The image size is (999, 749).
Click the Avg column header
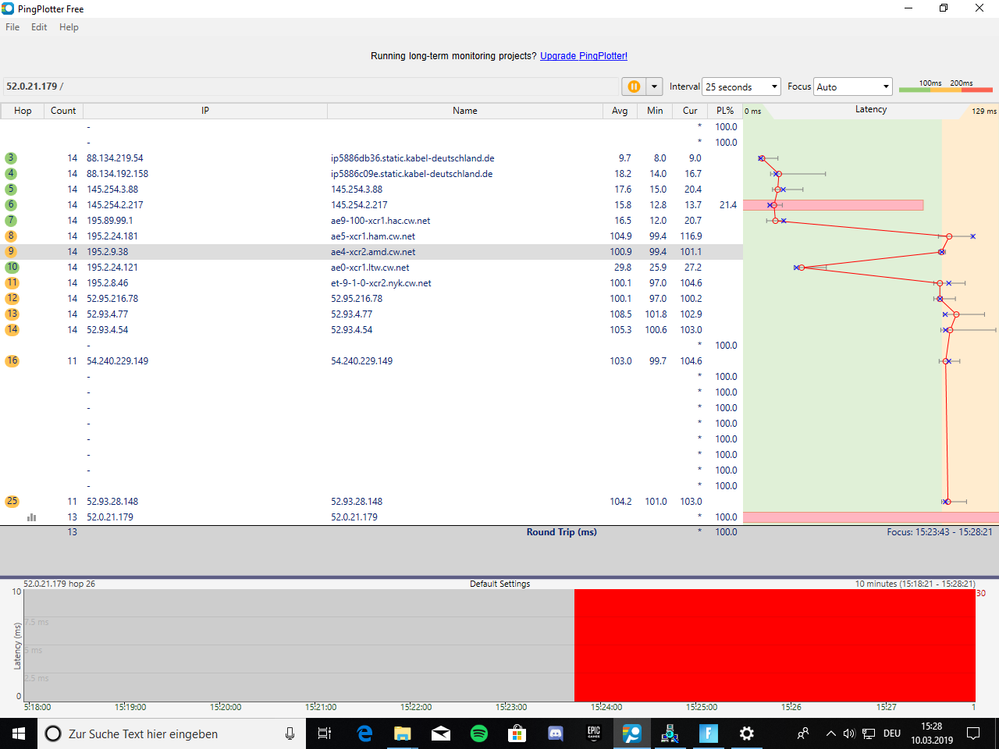[619, 110]
